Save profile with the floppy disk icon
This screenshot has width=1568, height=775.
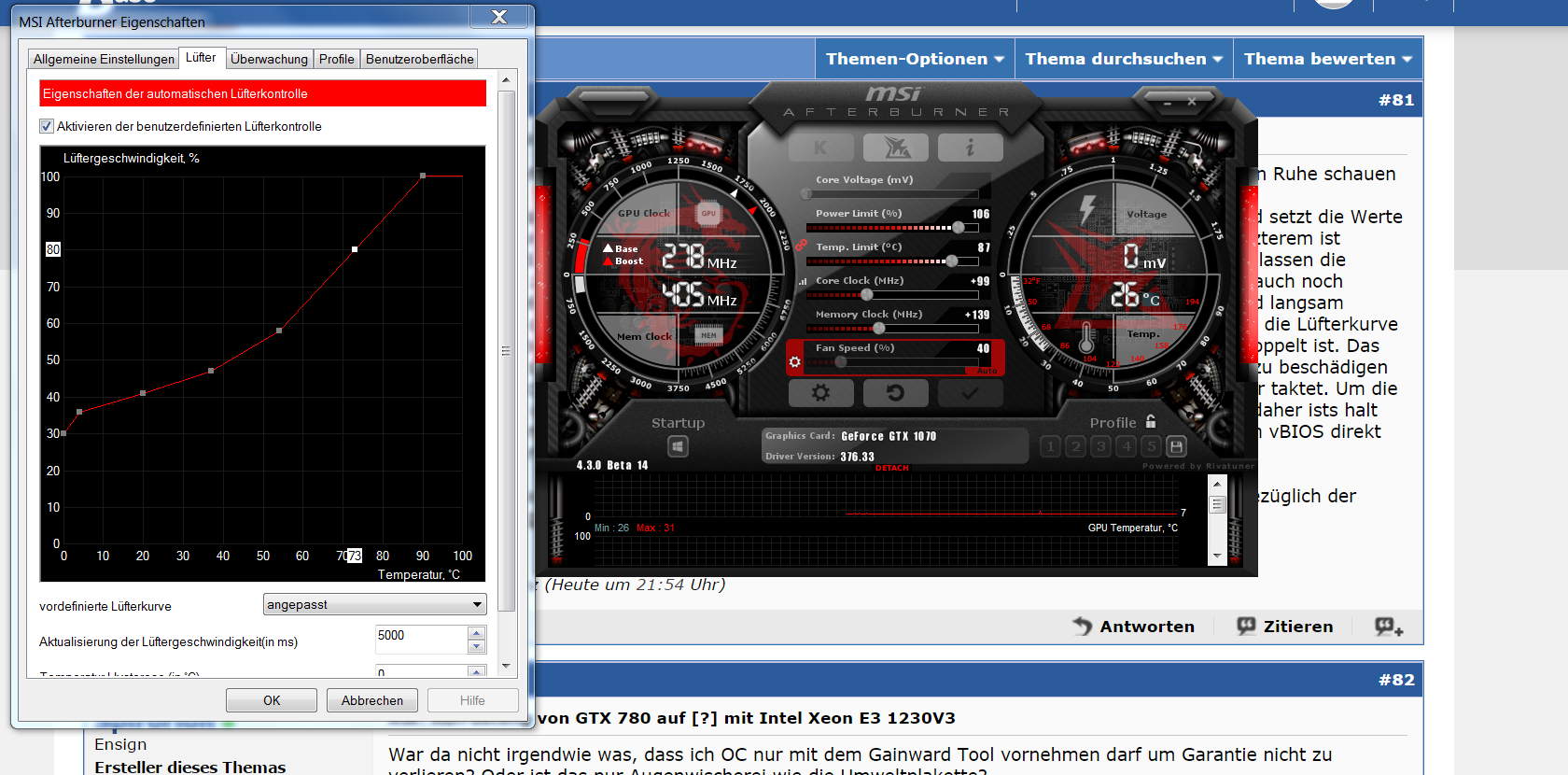point(1177,446)
